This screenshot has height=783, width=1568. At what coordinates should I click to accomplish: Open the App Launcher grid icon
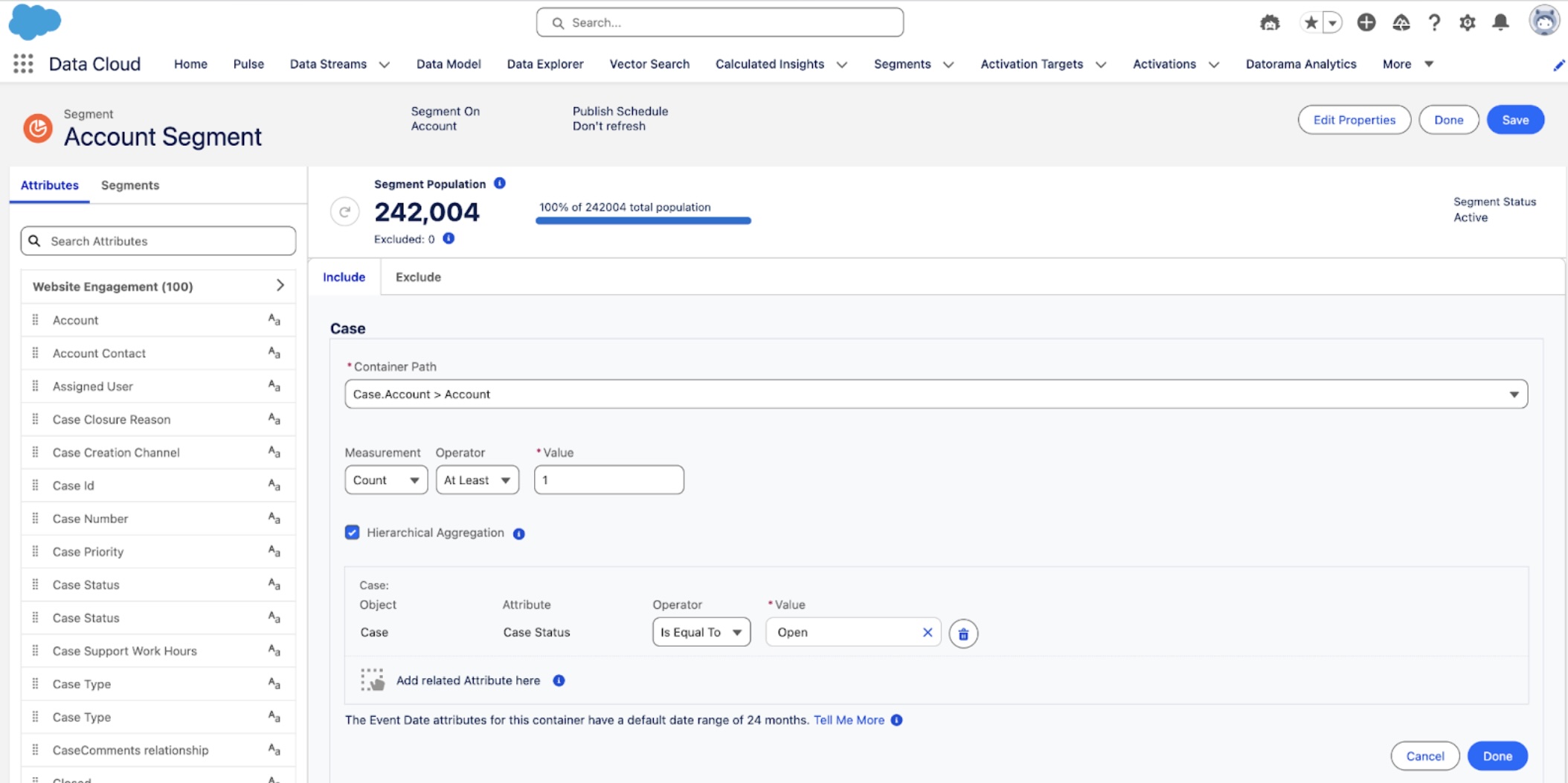tap(23, 64)
